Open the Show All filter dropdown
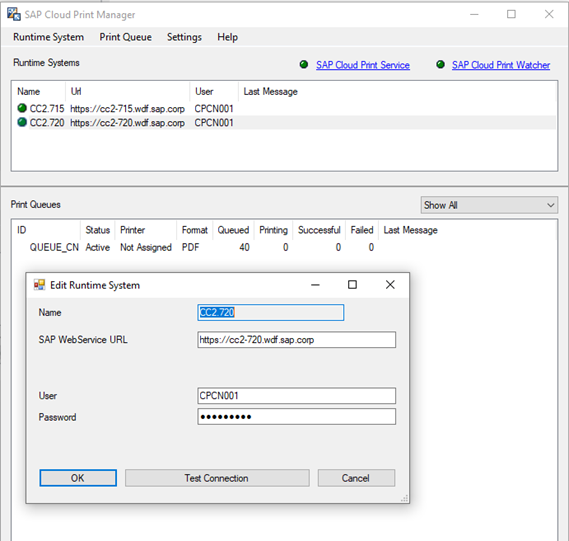 tap(489, 205)
